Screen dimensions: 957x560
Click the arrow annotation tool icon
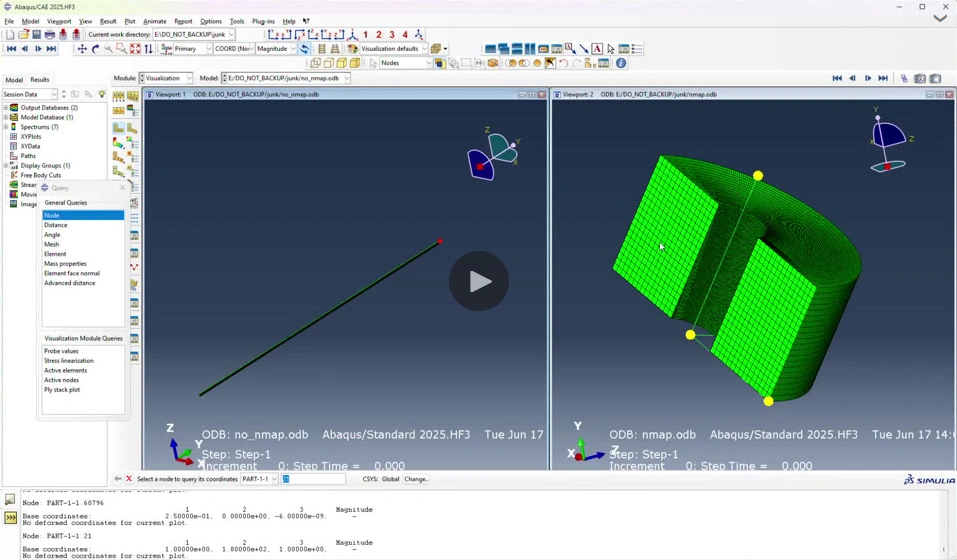(x=583, y=49)
